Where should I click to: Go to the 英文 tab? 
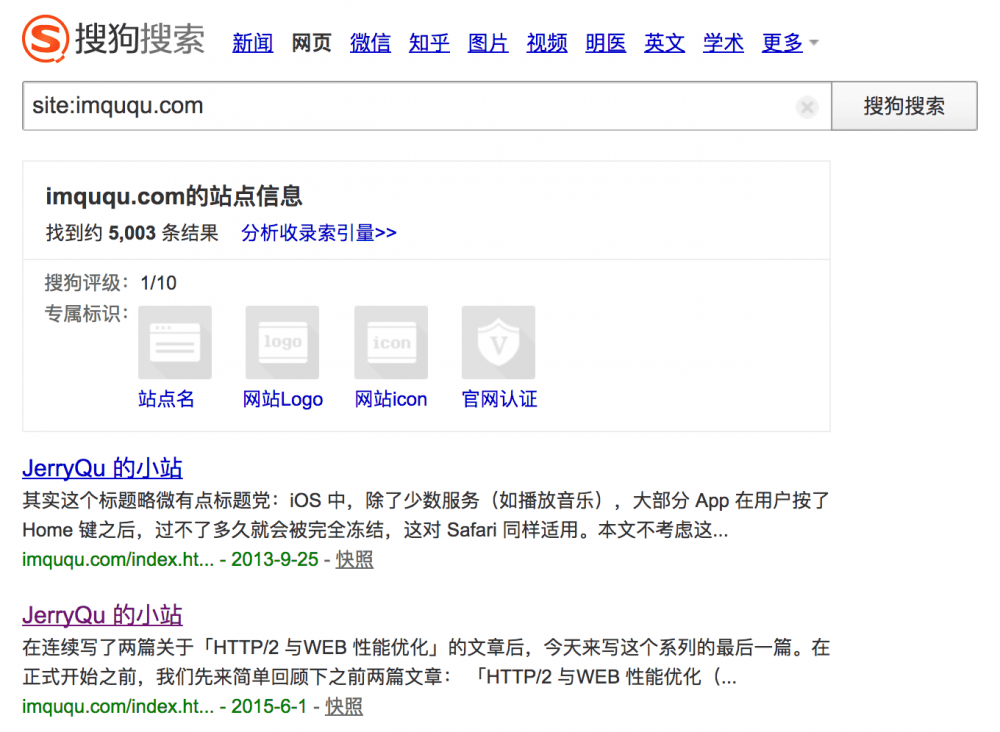tap(665, 43)
